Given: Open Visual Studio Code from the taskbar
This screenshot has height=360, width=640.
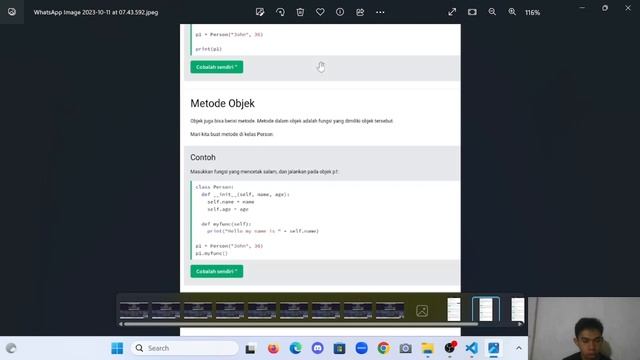Looking at the screenshot, I should point(471,348).
